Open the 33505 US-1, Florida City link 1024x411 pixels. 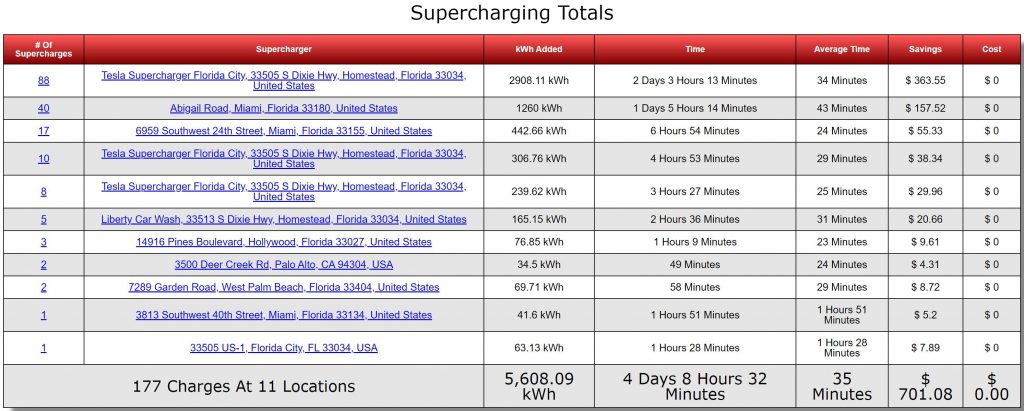click(x=283, y=348)
